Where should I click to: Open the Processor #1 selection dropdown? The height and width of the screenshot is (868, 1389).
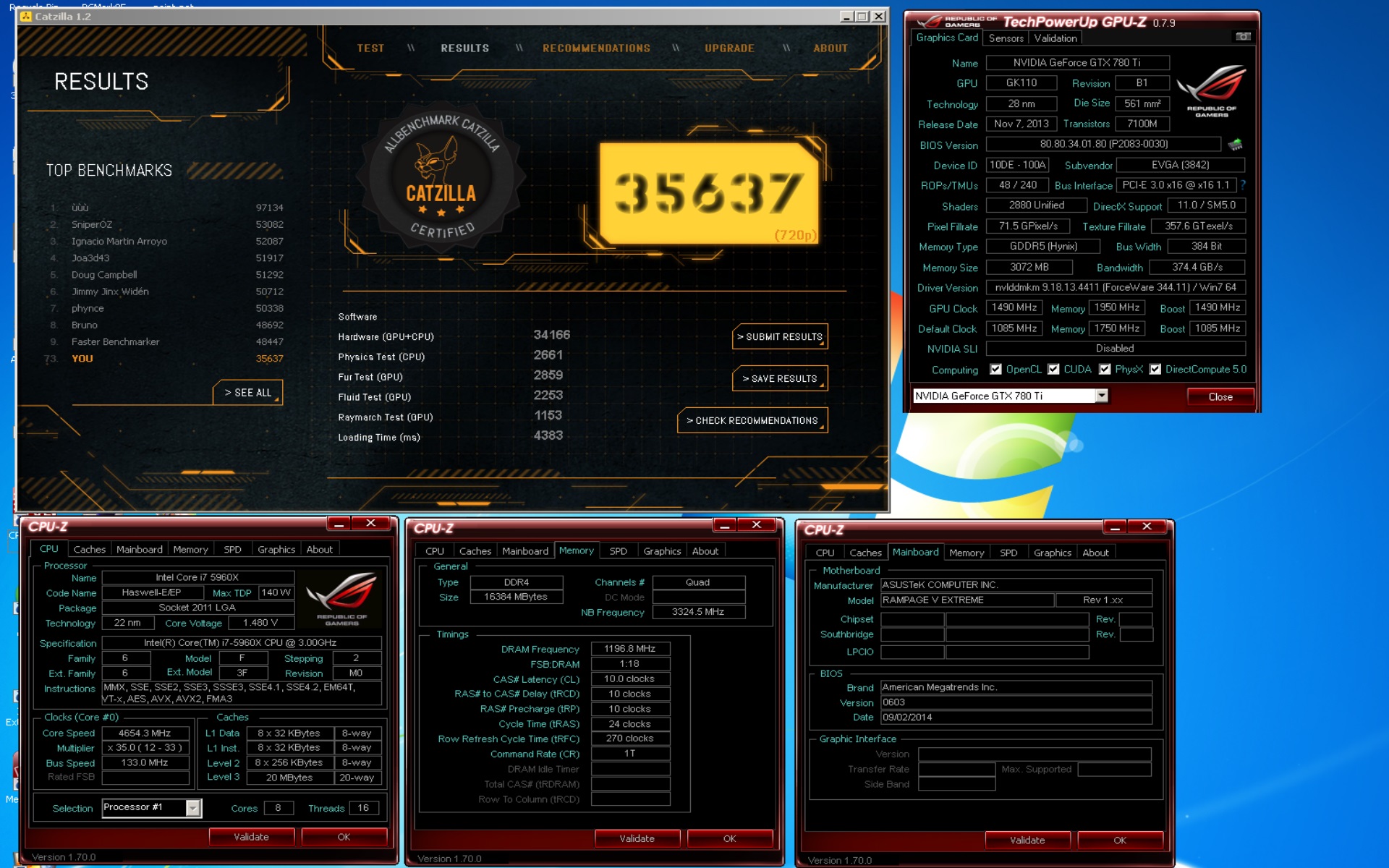click(193, 808)
